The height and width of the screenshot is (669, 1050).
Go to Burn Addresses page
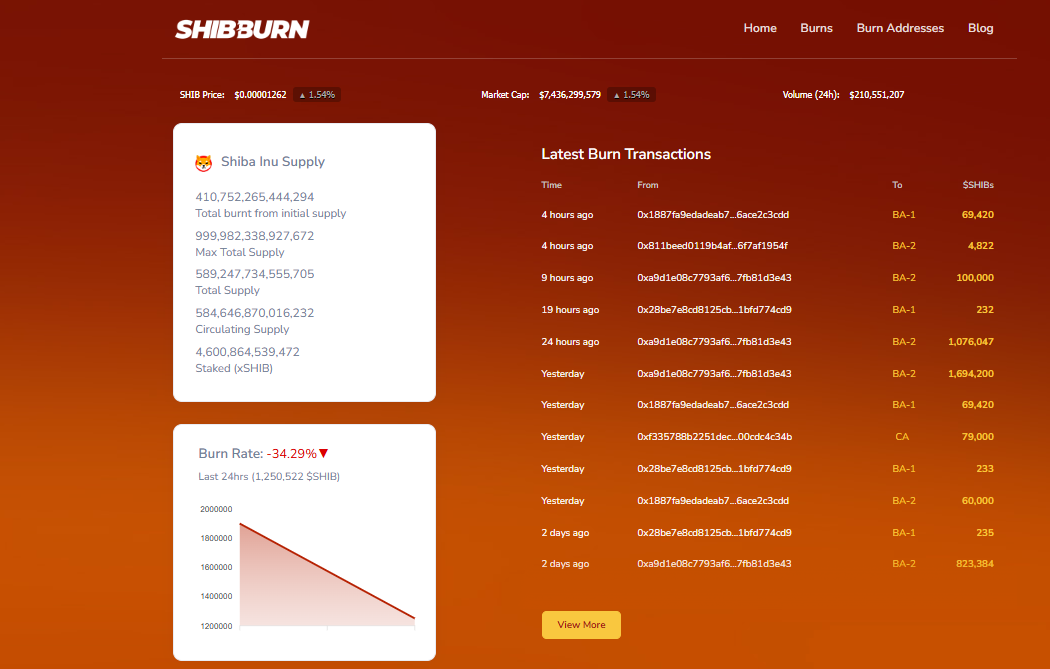click(900, 28)
